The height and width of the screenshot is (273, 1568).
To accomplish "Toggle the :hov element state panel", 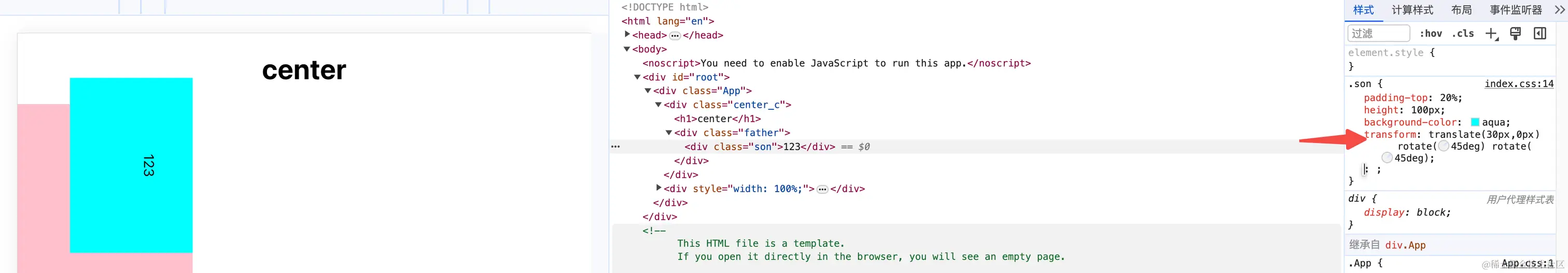I will tap(1431, 34).
